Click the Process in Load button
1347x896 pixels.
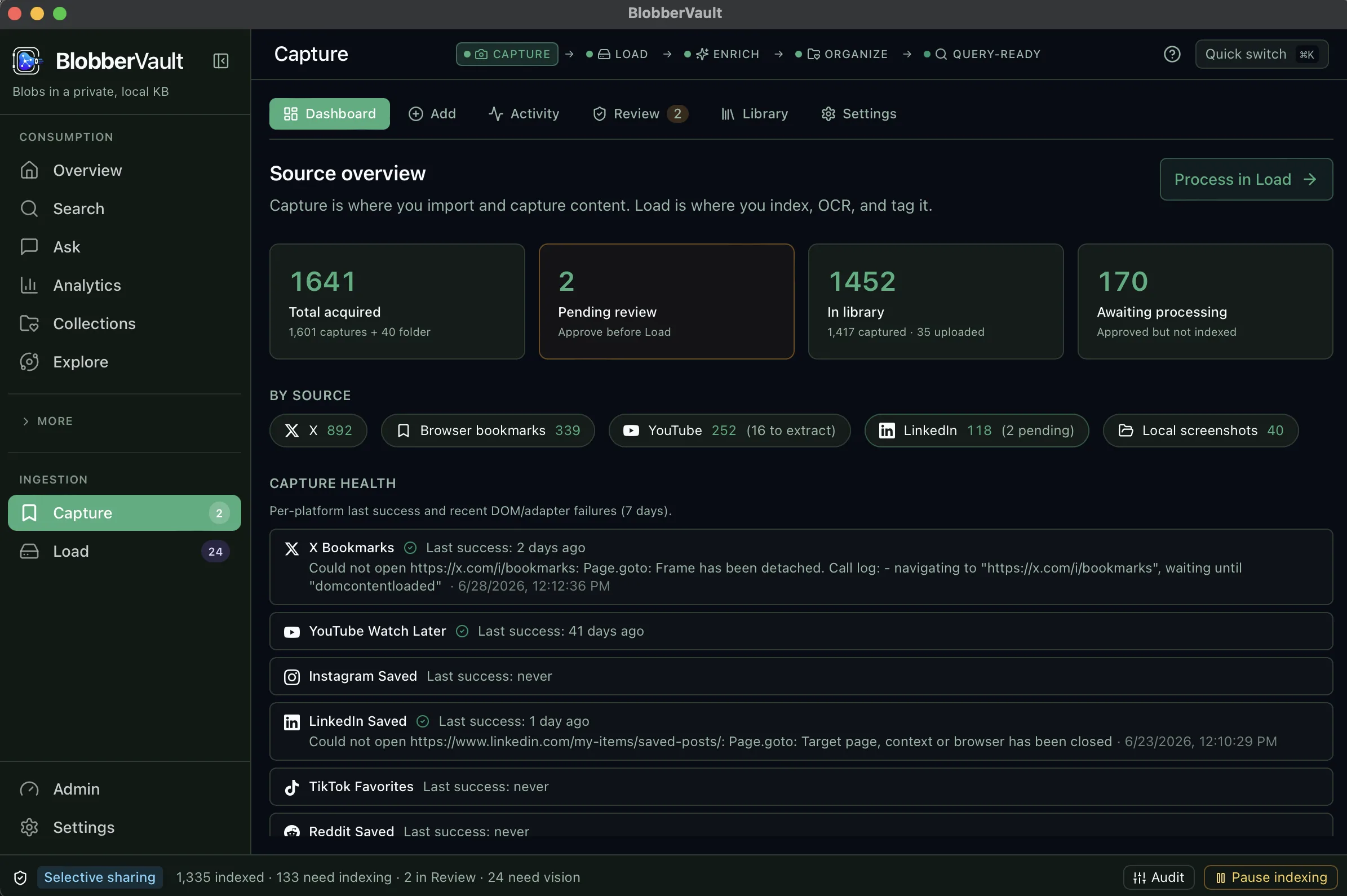point(1246,179)
